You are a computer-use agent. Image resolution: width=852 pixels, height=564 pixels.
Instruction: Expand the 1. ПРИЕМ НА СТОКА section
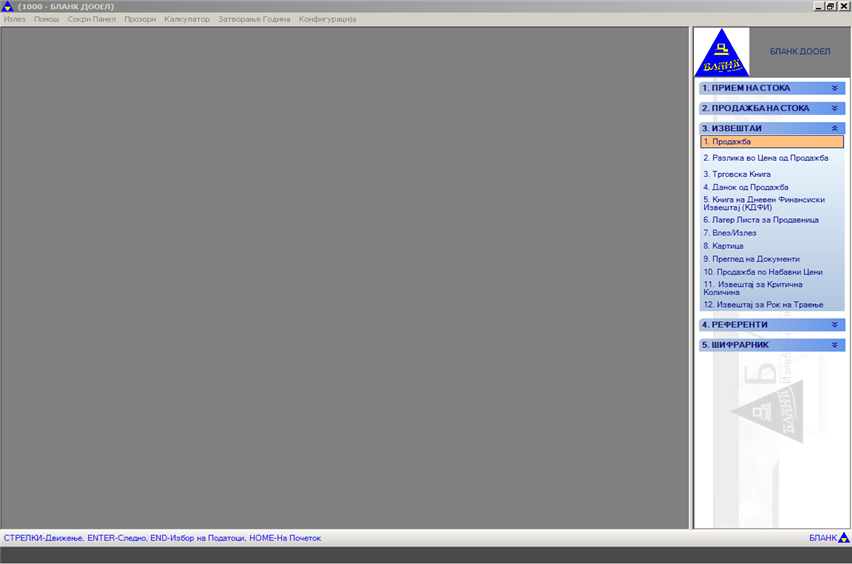click(834, 88)
